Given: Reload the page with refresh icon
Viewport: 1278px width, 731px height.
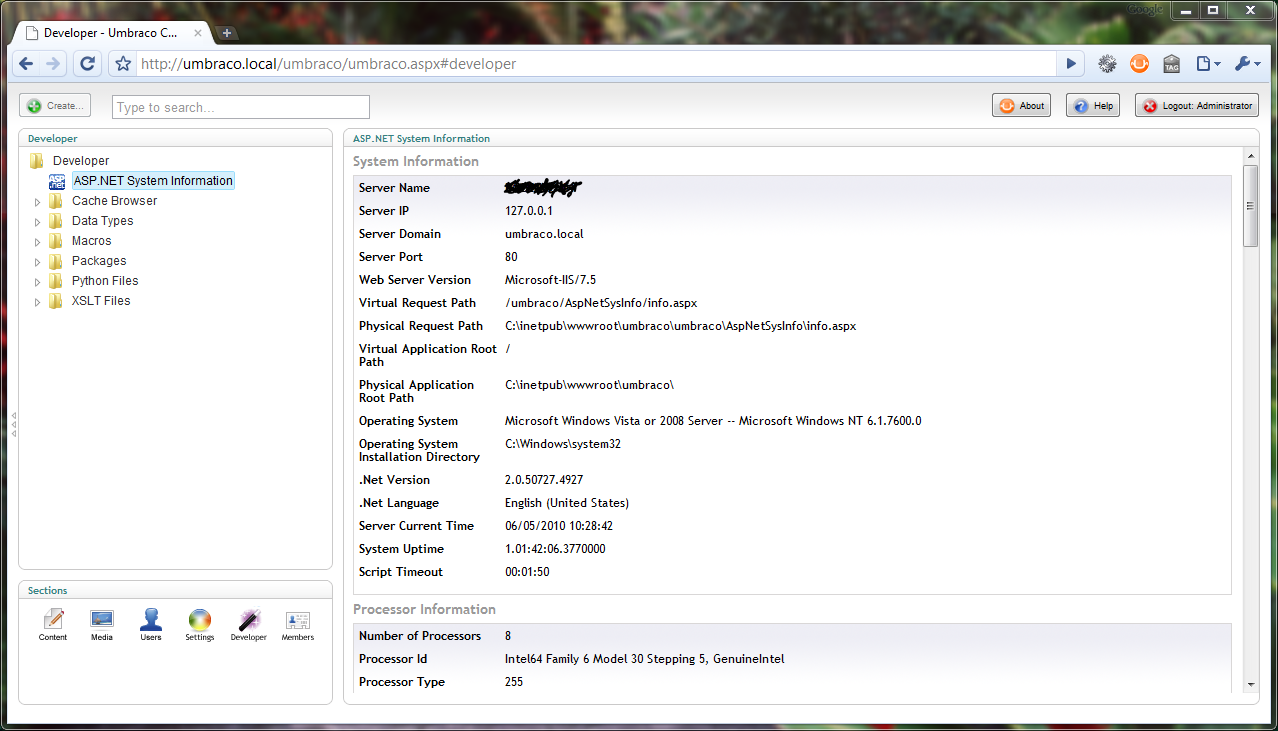Looking at the screenshot, I should point(87,64).
